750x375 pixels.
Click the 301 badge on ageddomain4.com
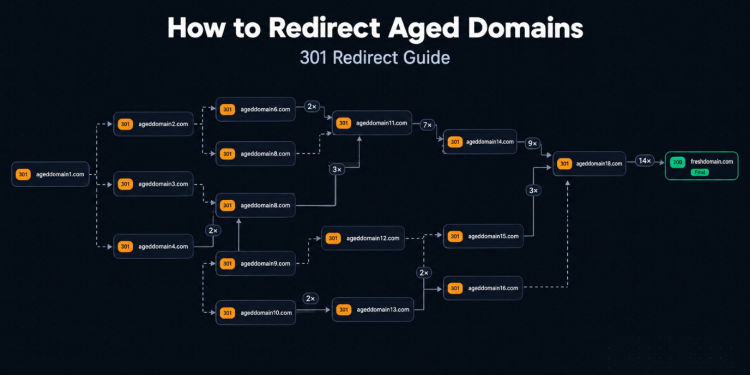125,247
